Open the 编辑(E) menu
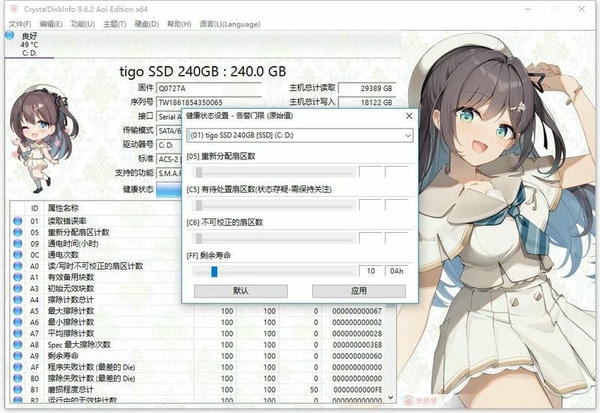The width and height of the screenshot is (600, 413). pos(51,24)
